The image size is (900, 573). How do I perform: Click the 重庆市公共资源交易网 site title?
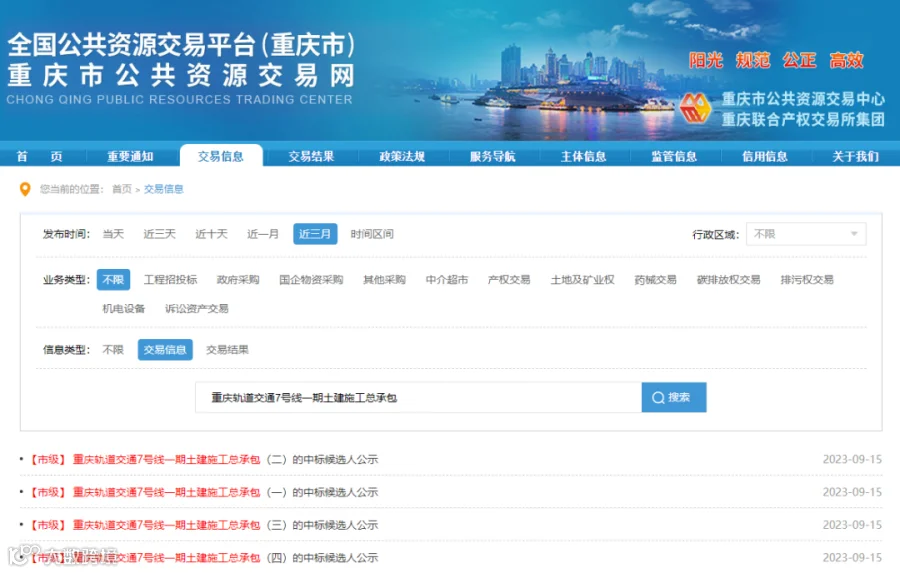tap(181, 76)
